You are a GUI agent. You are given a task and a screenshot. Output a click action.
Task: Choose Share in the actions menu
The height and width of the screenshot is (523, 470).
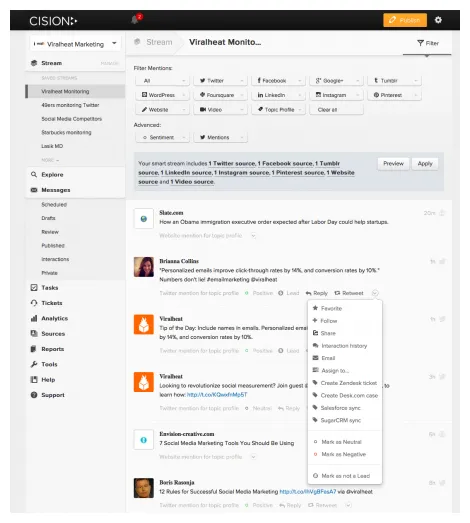pyautogui.click(x=345, y=333)
